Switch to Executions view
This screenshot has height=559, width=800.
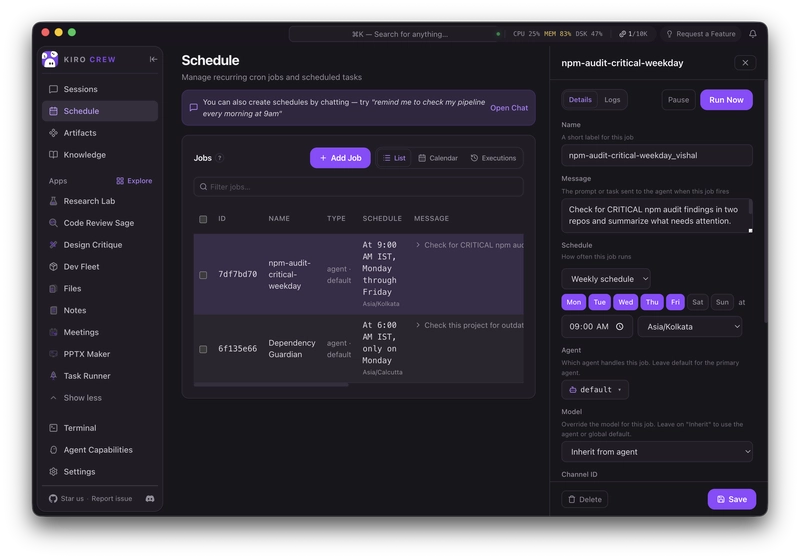493,158
